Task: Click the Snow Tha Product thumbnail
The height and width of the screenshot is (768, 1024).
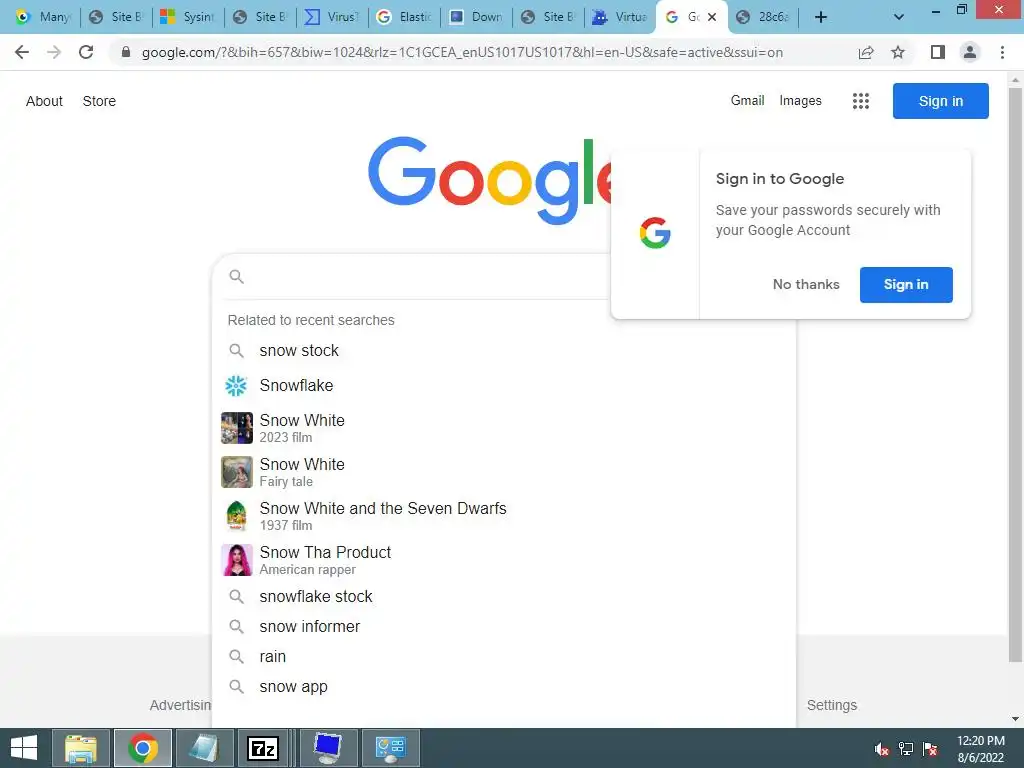Action: 236,560
